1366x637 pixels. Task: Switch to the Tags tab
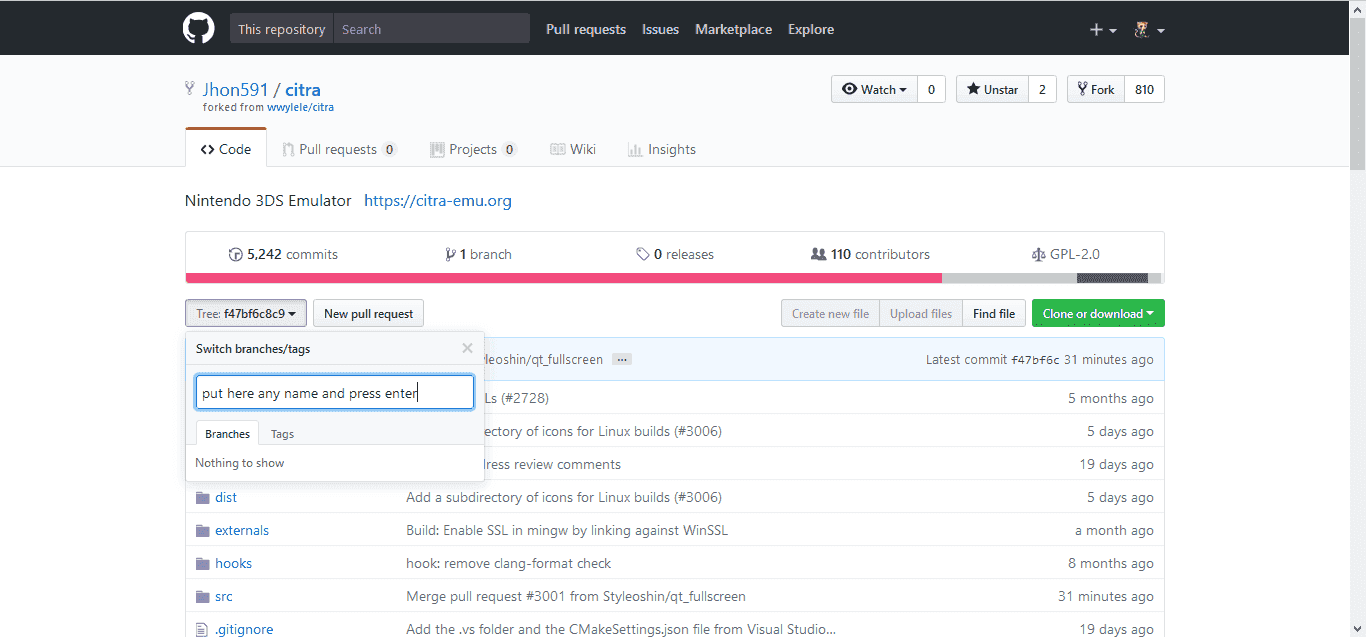[282, 434]
